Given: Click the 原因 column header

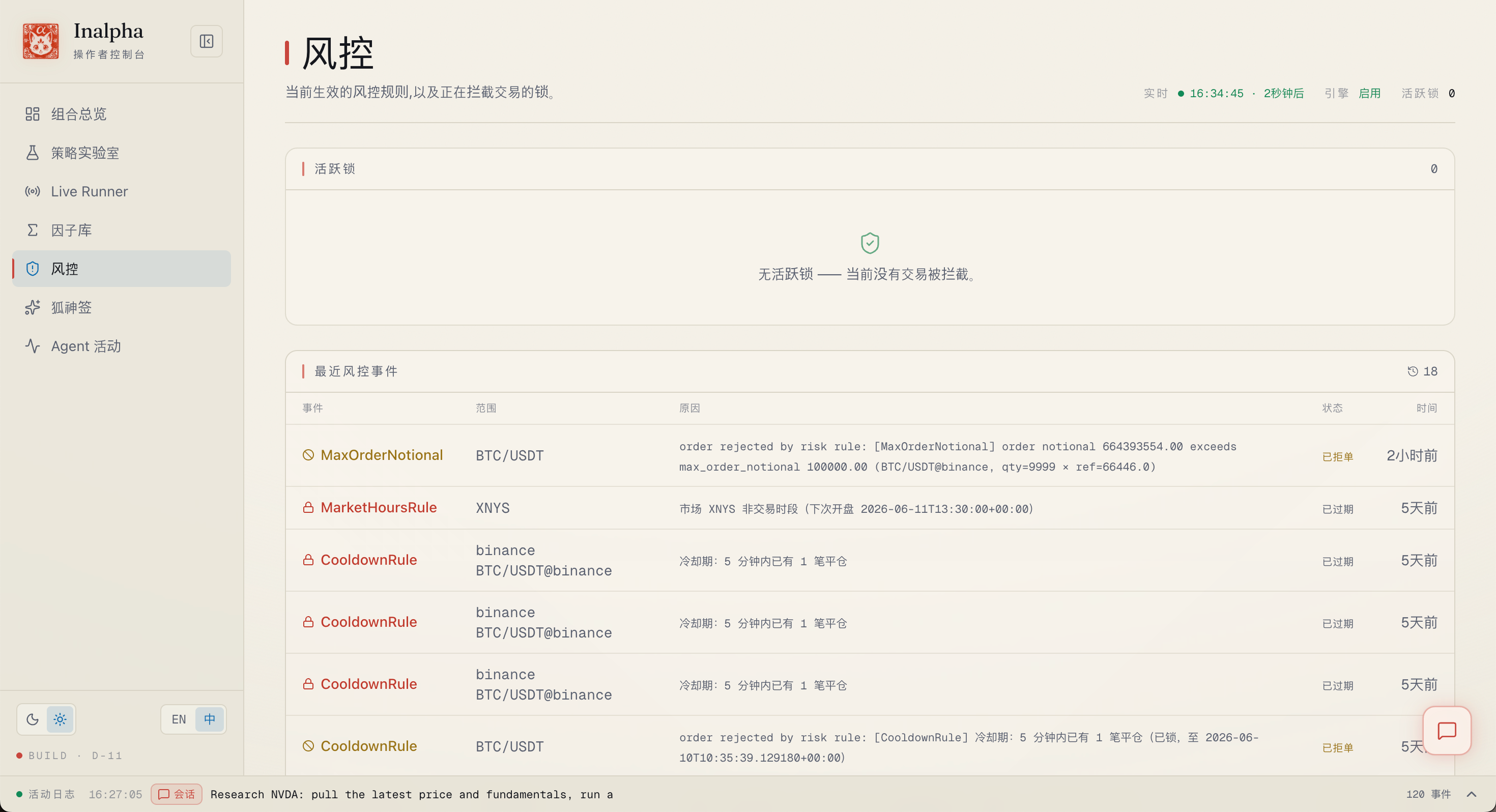Looking at the screenshot, I should tap(689, 408).
